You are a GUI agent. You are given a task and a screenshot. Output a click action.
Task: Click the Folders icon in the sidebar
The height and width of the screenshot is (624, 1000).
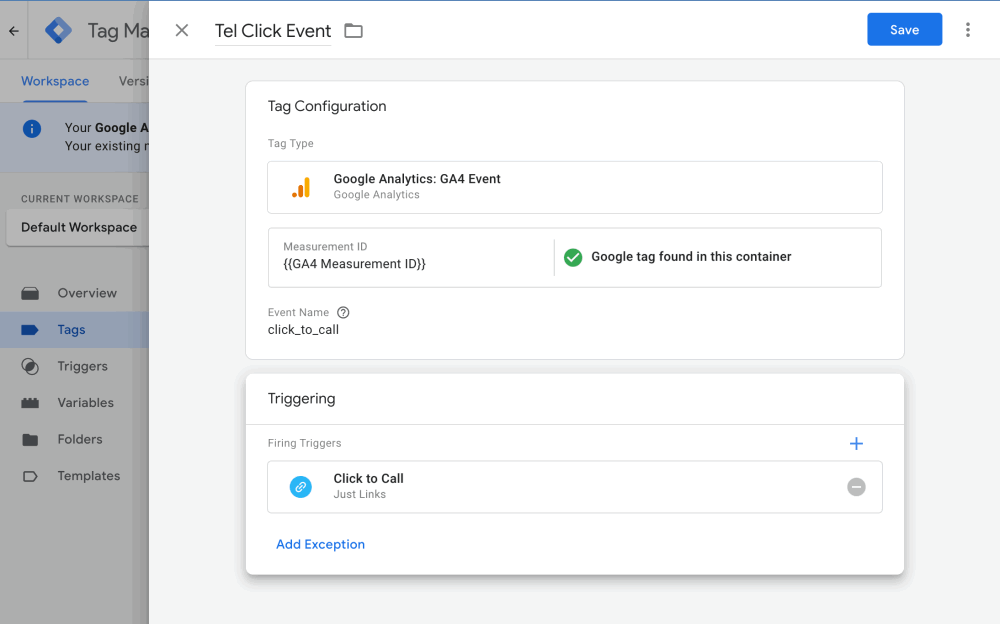pyautogui.click(x=30, y=440)
